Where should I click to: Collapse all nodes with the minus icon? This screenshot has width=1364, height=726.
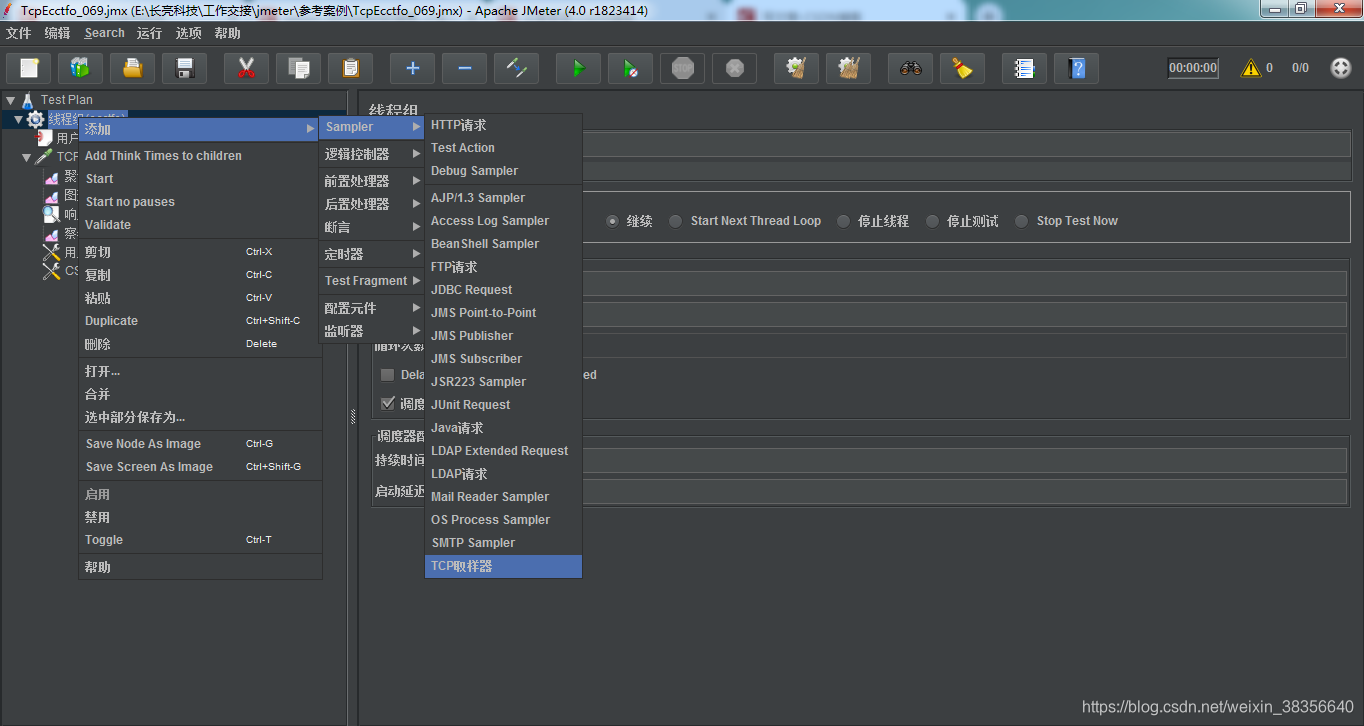click(464, 68)
